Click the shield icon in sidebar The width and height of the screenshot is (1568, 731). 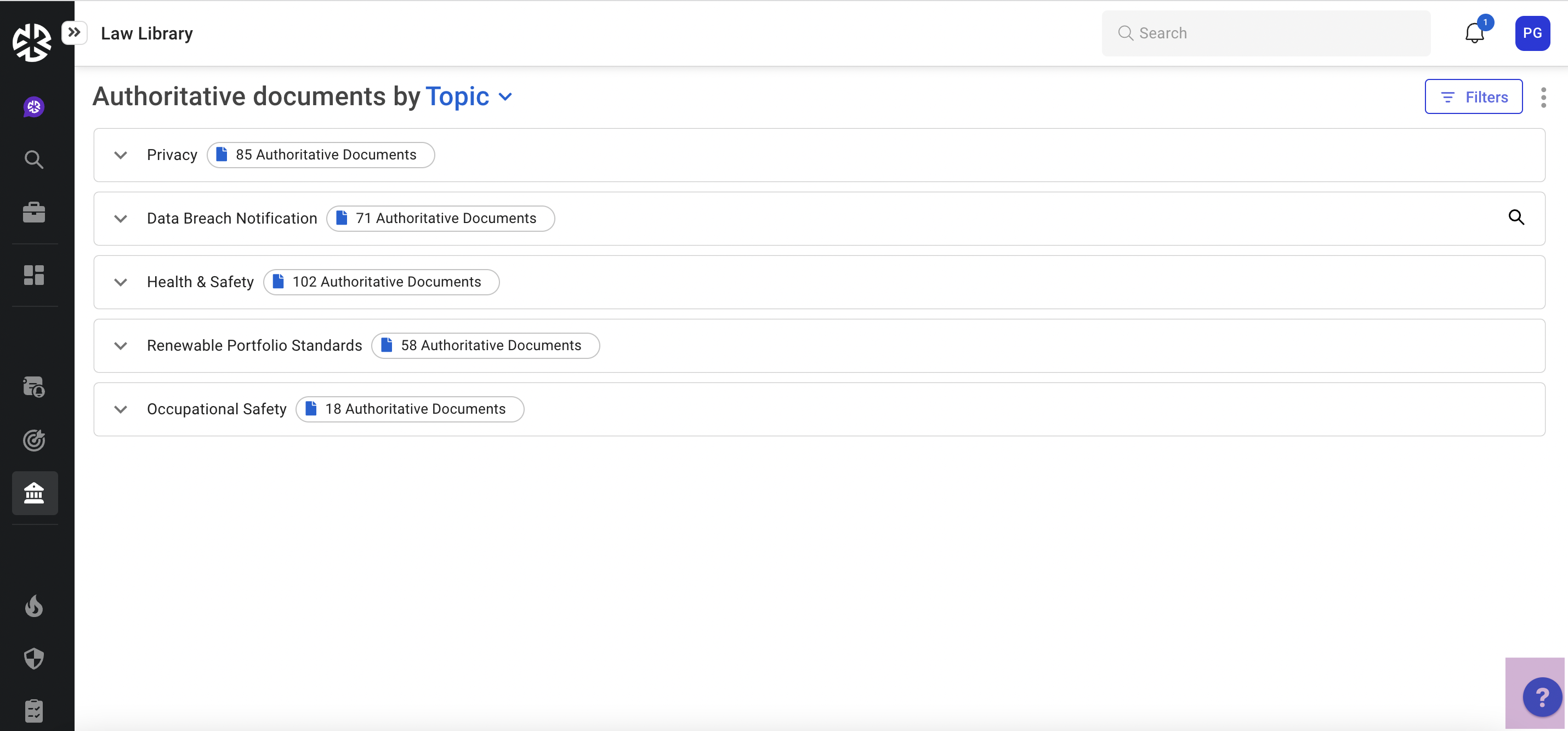point(34,658)
